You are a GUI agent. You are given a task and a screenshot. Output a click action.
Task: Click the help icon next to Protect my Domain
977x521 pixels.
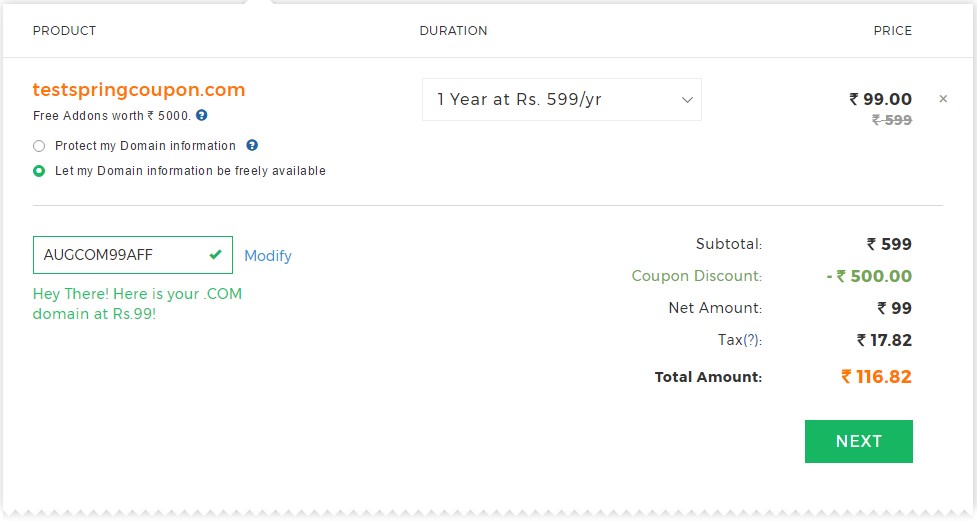(x=252, y=145)
